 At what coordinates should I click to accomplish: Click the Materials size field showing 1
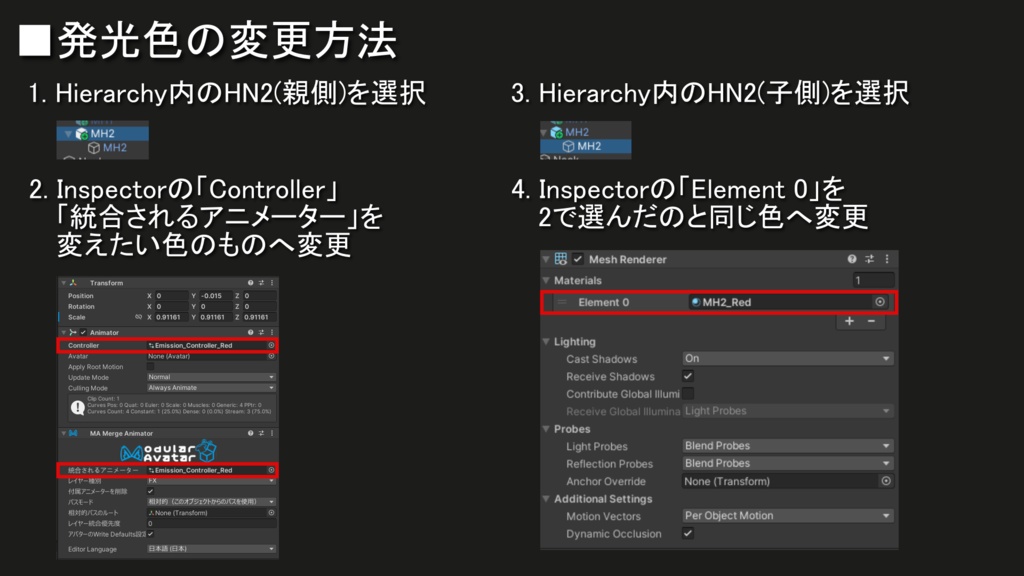pyautogui.click(x=873, y=280)
